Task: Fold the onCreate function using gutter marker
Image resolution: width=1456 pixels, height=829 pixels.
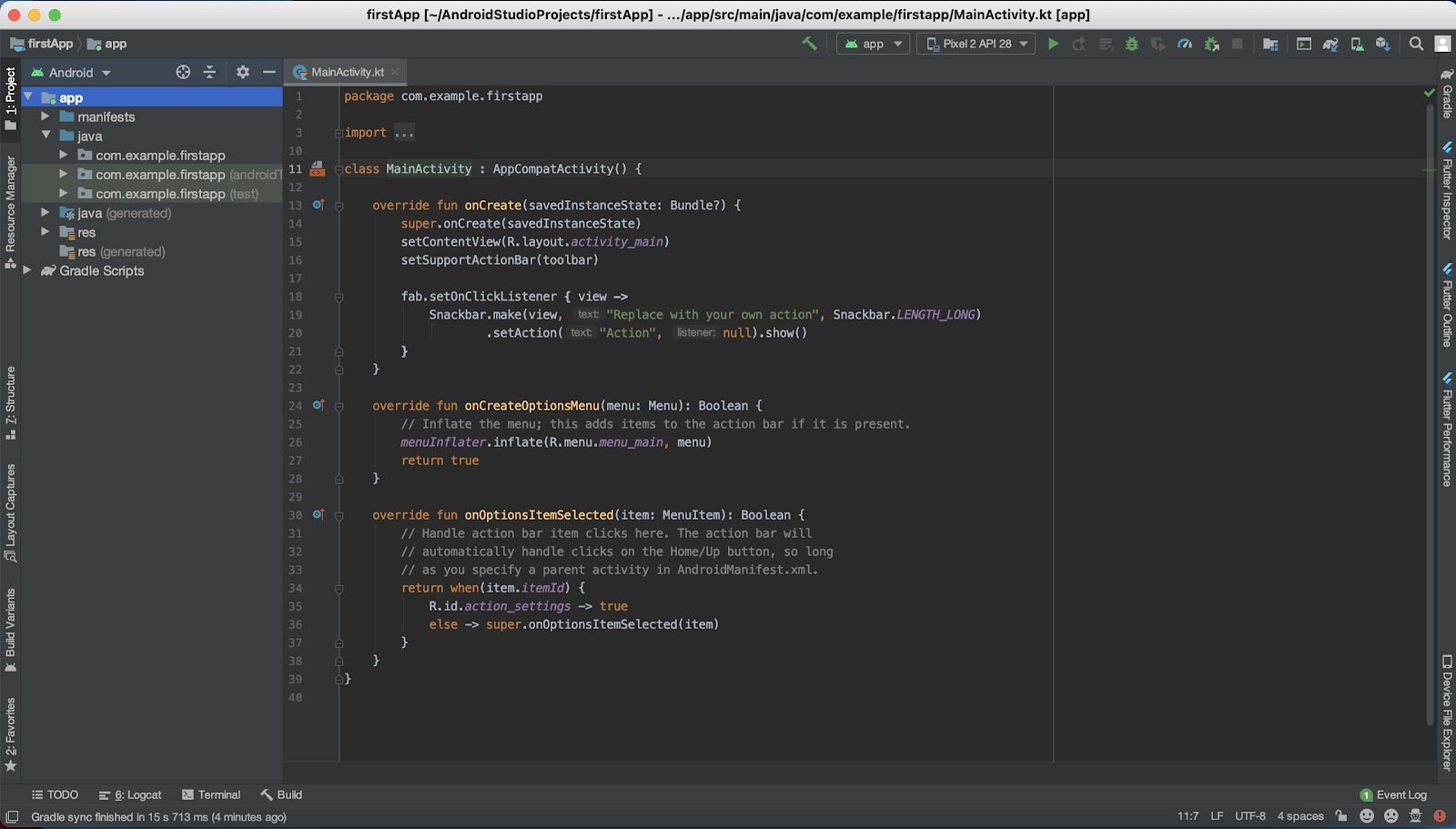Action: [339, 206]
